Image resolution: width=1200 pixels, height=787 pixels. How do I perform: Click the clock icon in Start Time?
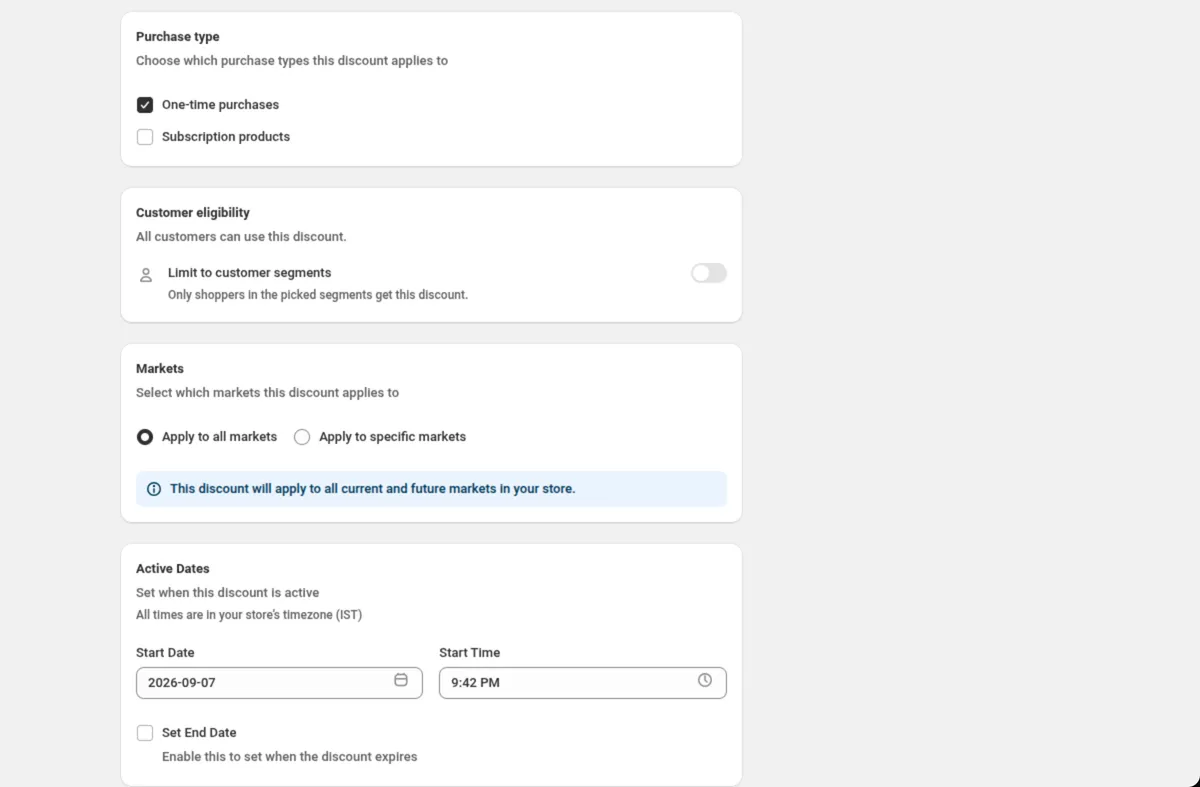click(x=705, y=680)
